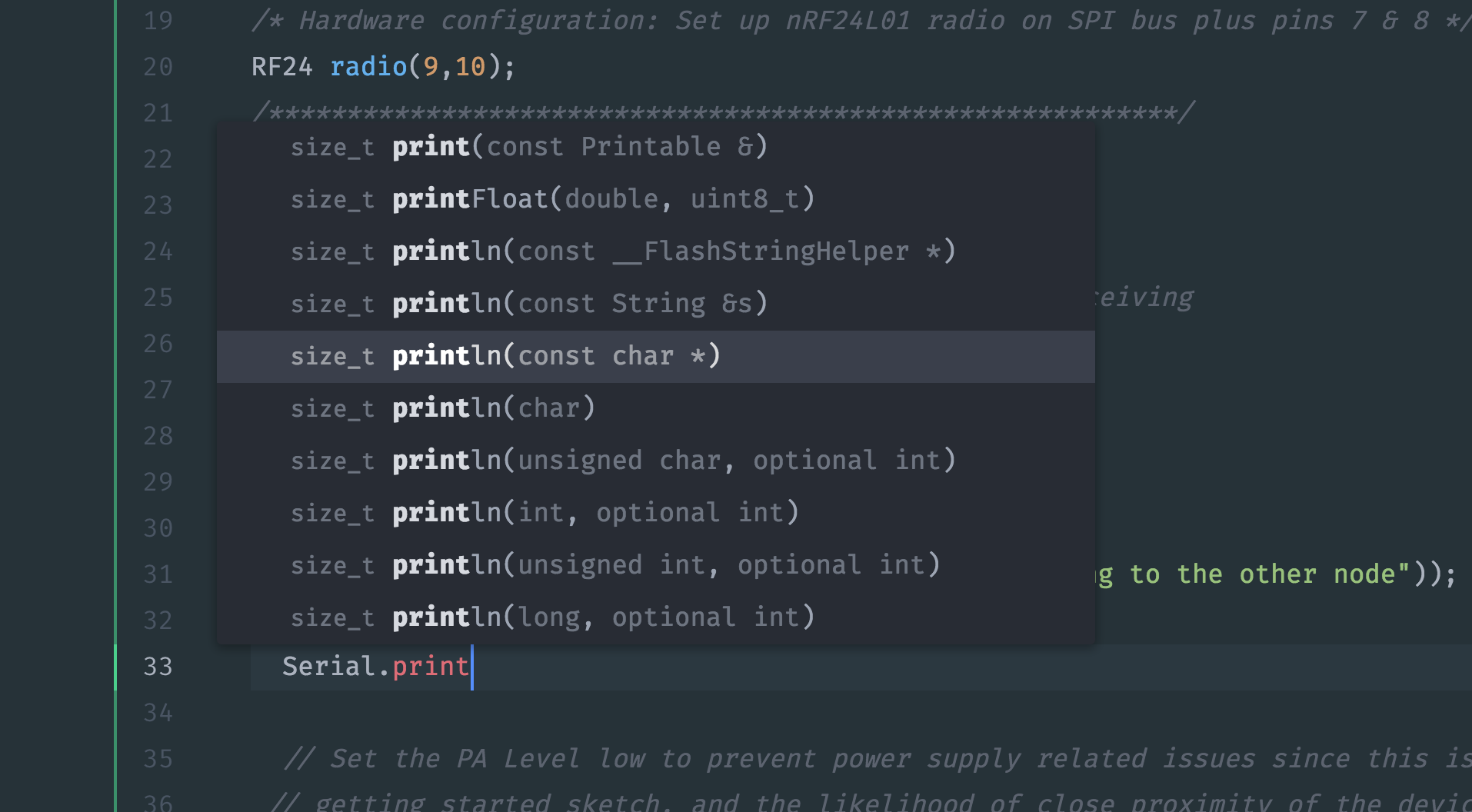Choose println(const String &s) suggestion

click(655, 304)
